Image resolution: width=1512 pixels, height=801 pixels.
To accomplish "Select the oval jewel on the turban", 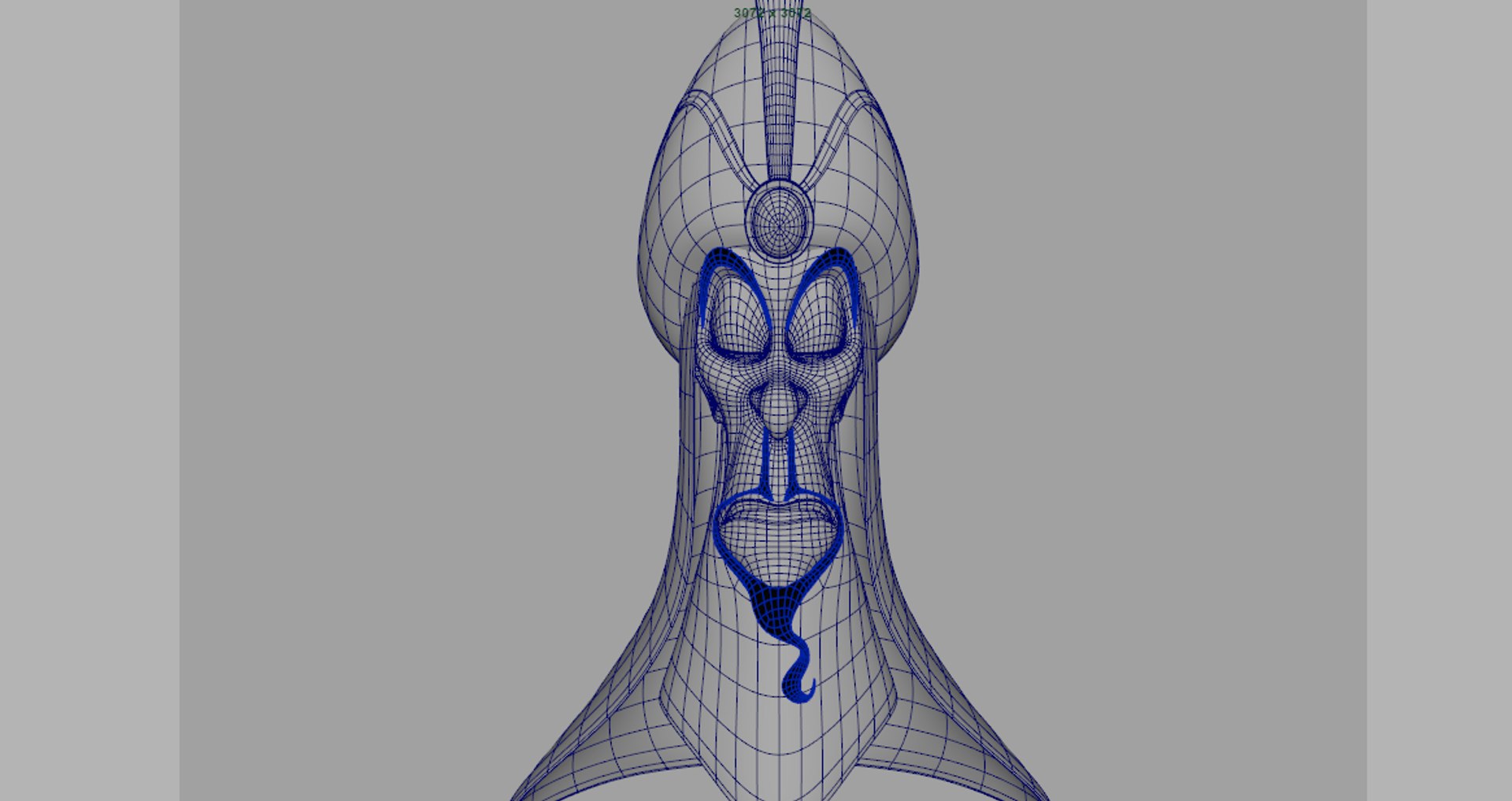I will (779, 220).
